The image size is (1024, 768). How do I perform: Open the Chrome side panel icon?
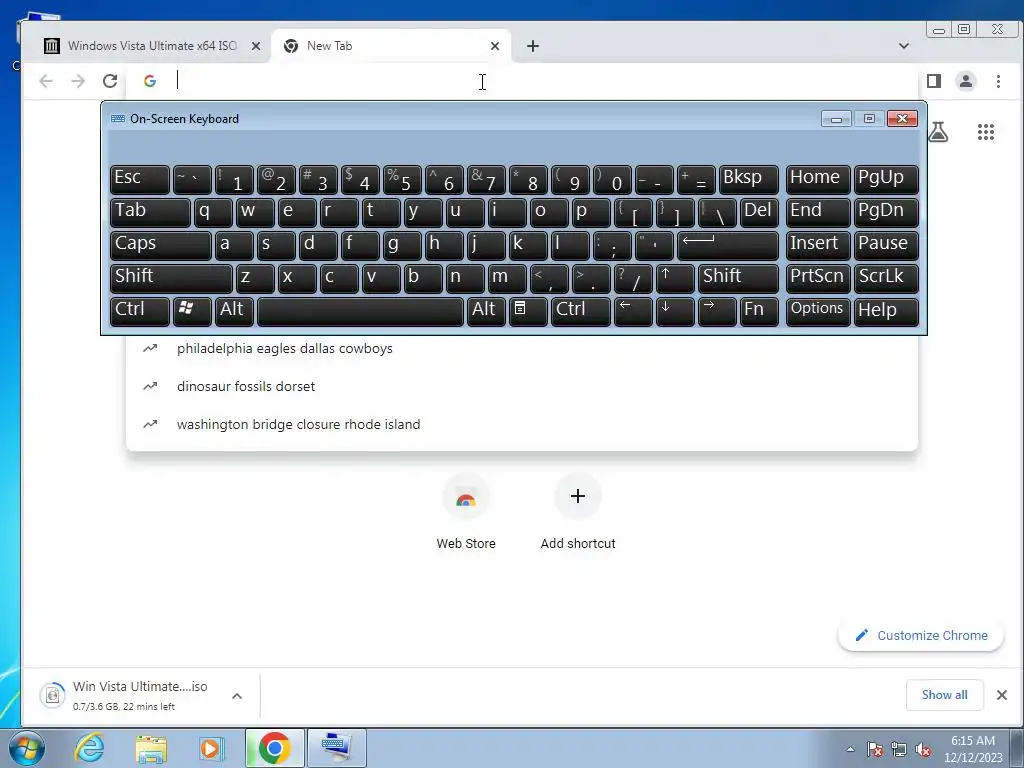point(934,81)
